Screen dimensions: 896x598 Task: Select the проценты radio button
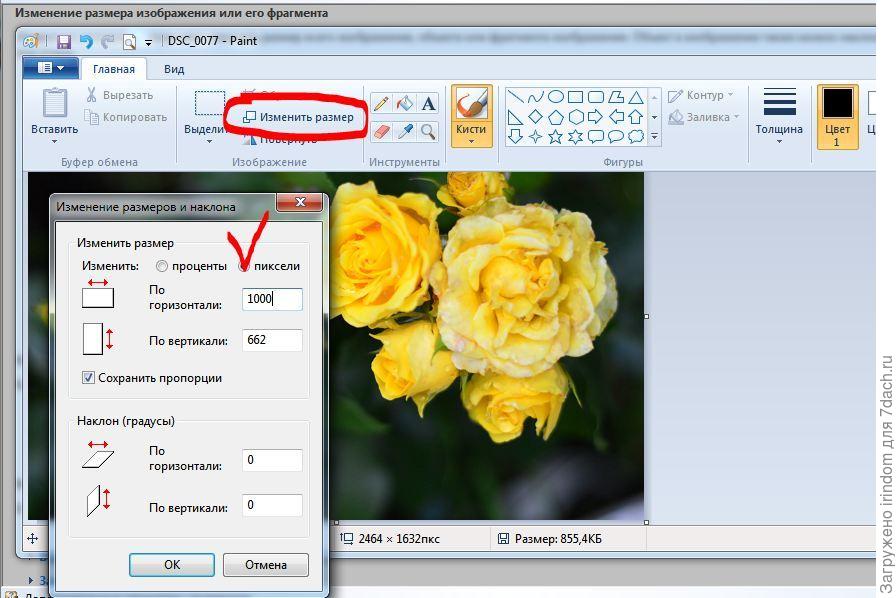[162, 266]
